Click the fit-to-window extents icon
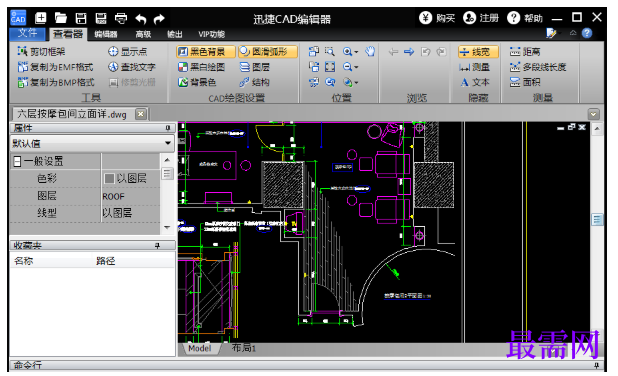The height and width of the screenshot is (376, 618). point(330,67)
